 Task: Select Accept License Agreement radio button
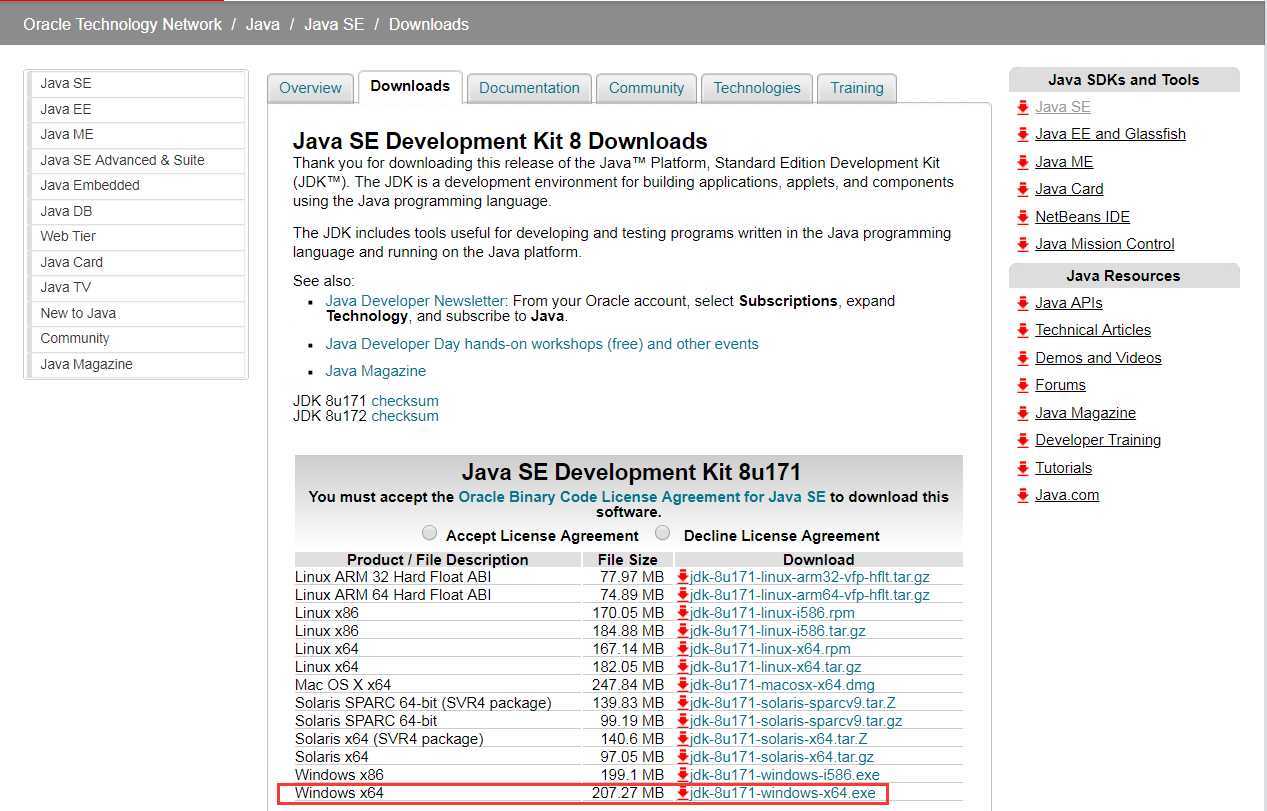click(x=430, y=533)
